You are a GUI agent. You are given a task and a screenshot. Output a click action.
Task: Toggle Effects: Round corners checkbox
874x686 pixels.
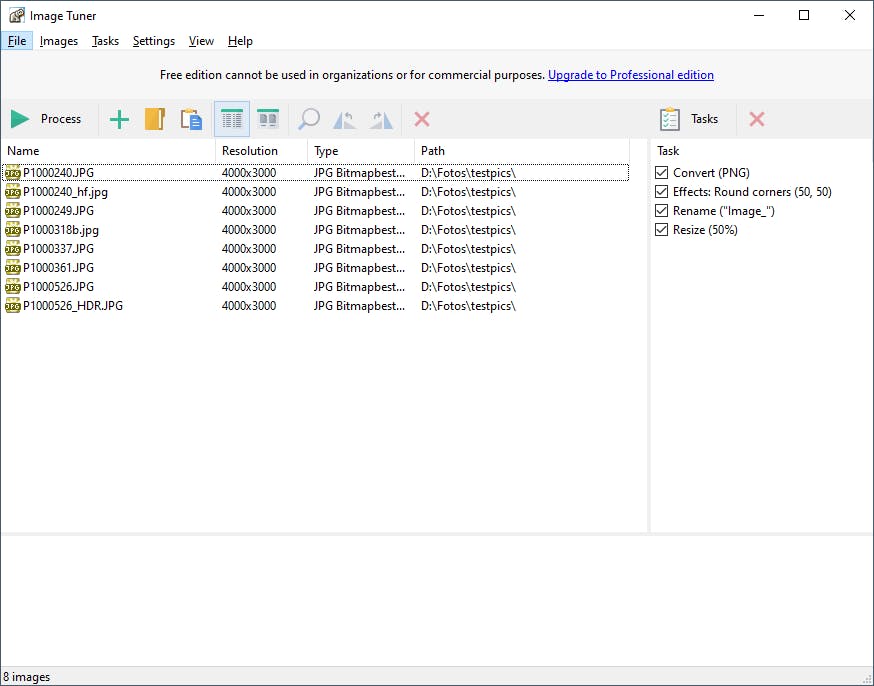coord(661,192)
